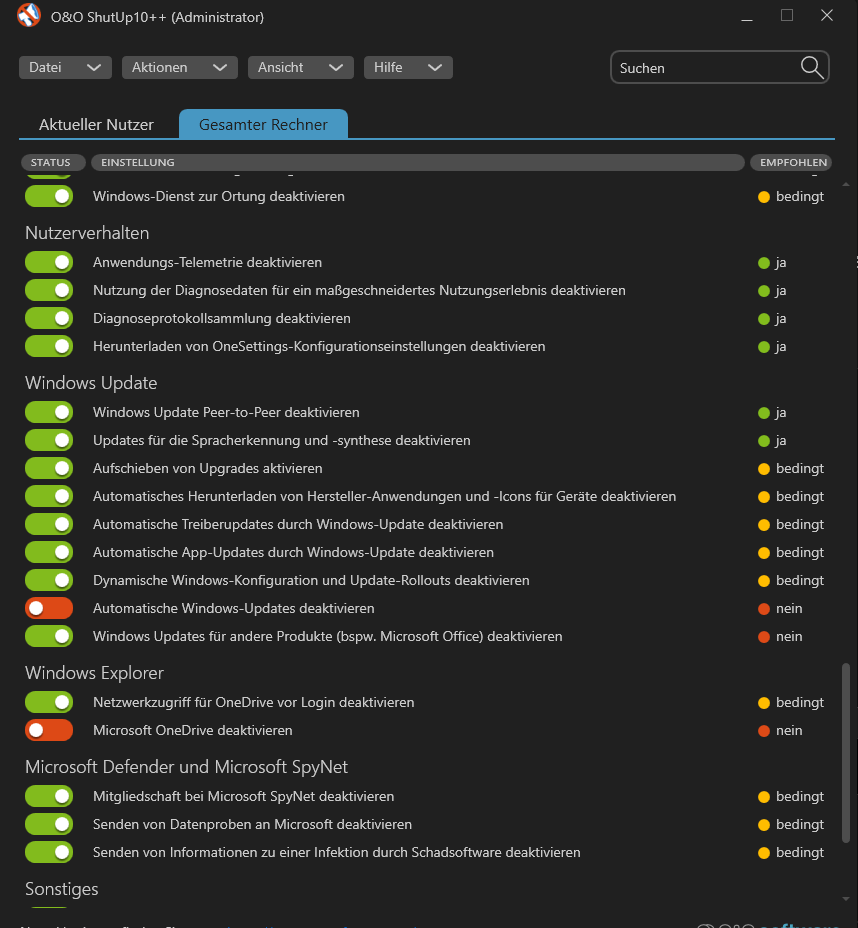Click the red dot beside Microsoft OneDrive deaktivieren
858x928 pixels.
(x=764, y=731)
